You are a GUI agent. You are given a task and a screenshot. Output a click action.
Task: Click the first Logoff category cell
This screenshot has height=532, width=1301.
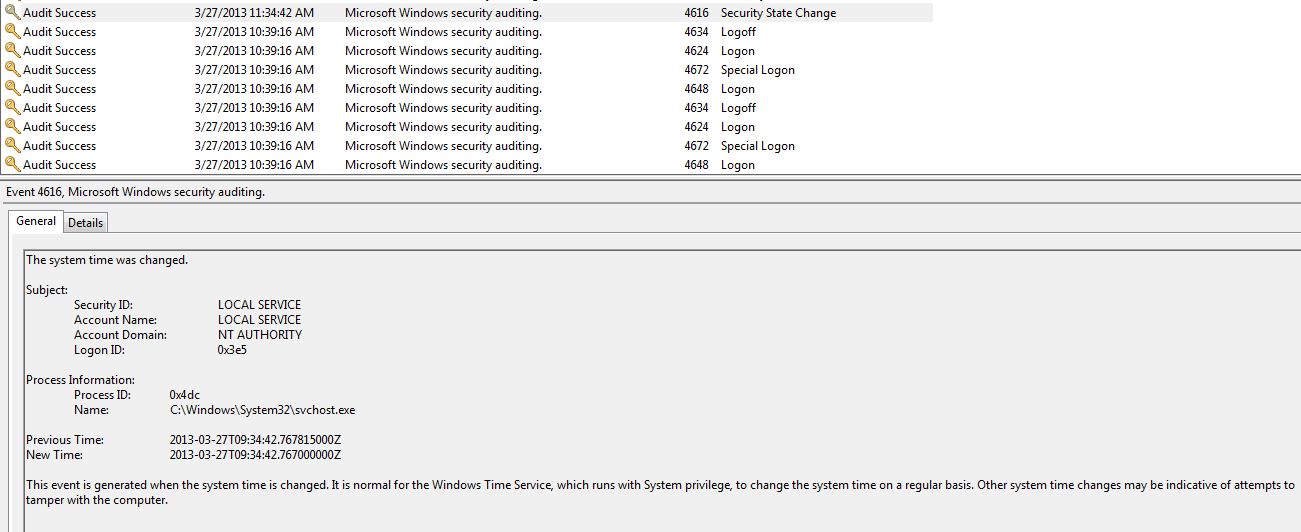[738, 32]
